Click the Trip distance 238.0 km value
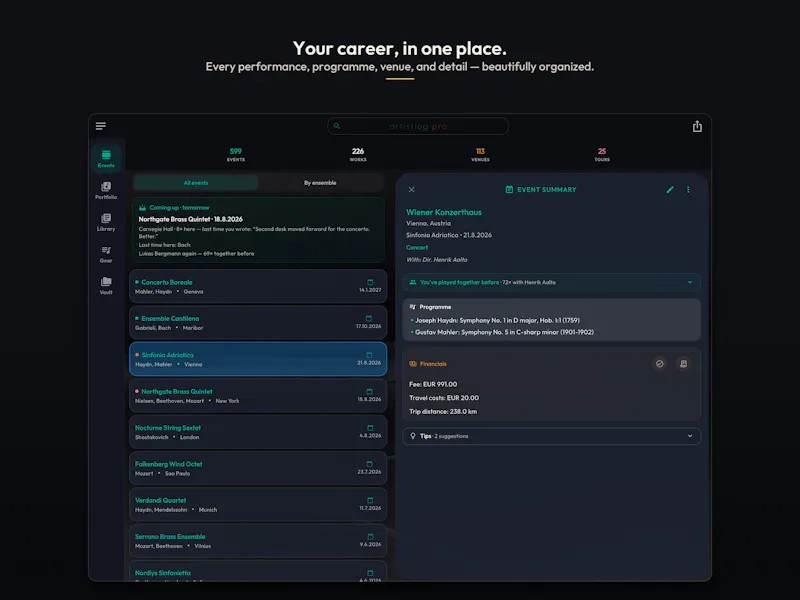 pos(443,412)
